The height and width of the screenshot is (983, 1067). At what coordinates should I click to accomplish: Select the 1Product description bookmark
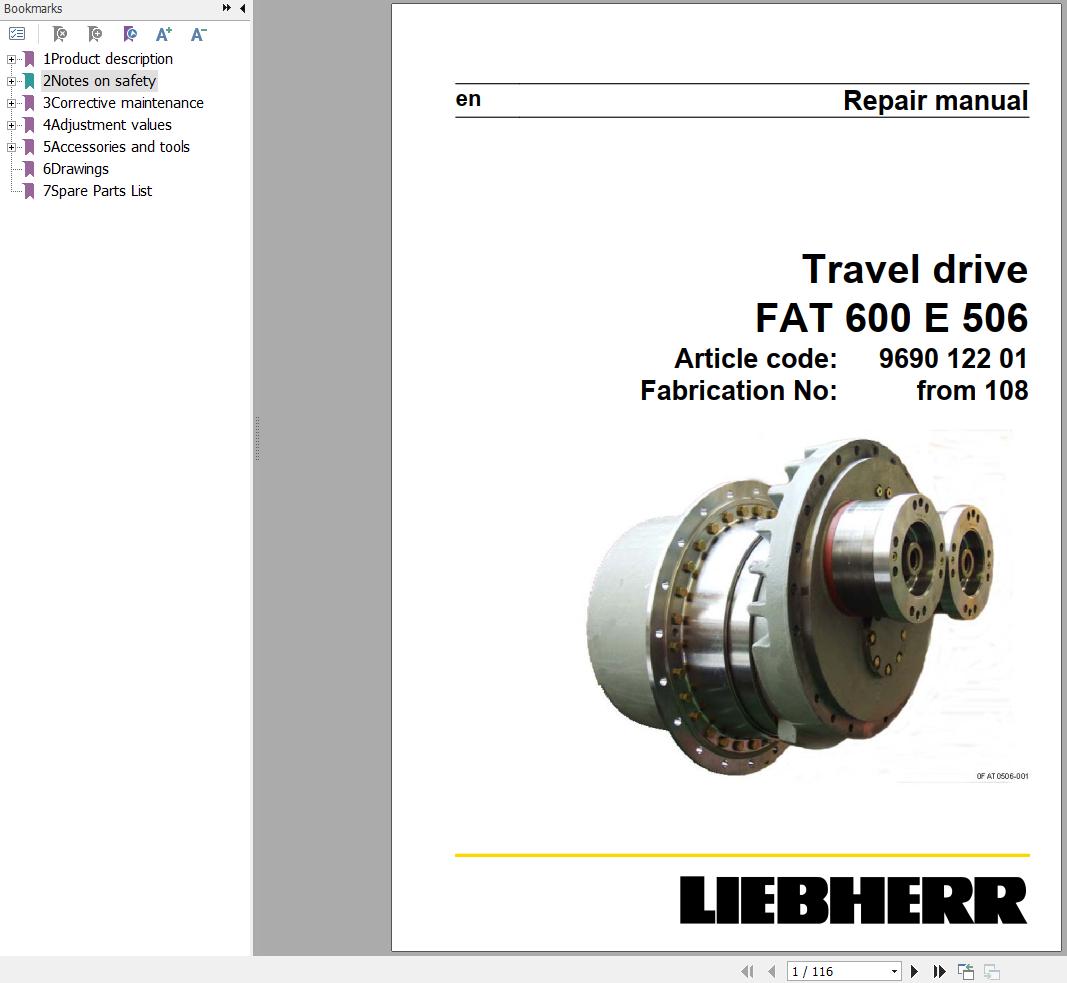108,59
